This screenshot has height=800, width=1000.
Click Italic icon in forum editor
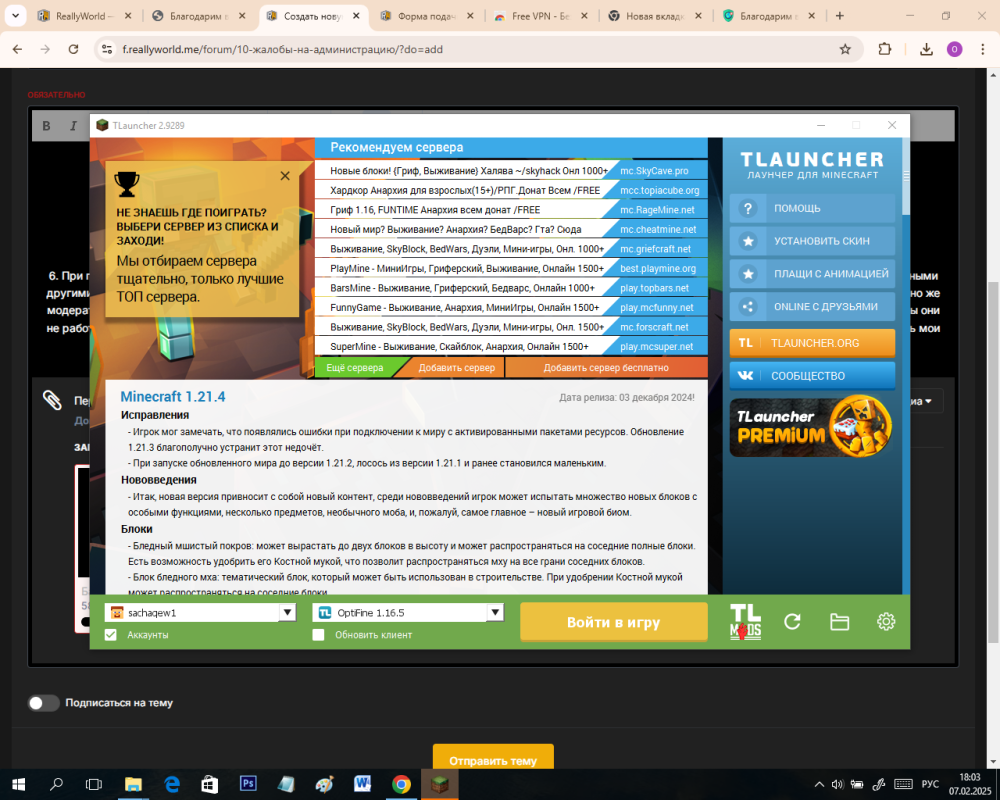coord(73,126)
